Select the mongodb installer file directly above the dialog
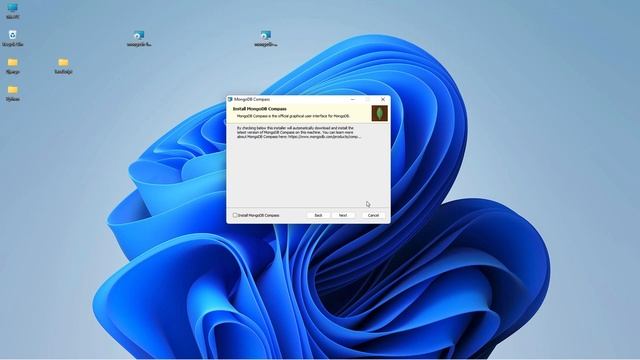This screenshot has width=640, height=360. click(266, 39)
